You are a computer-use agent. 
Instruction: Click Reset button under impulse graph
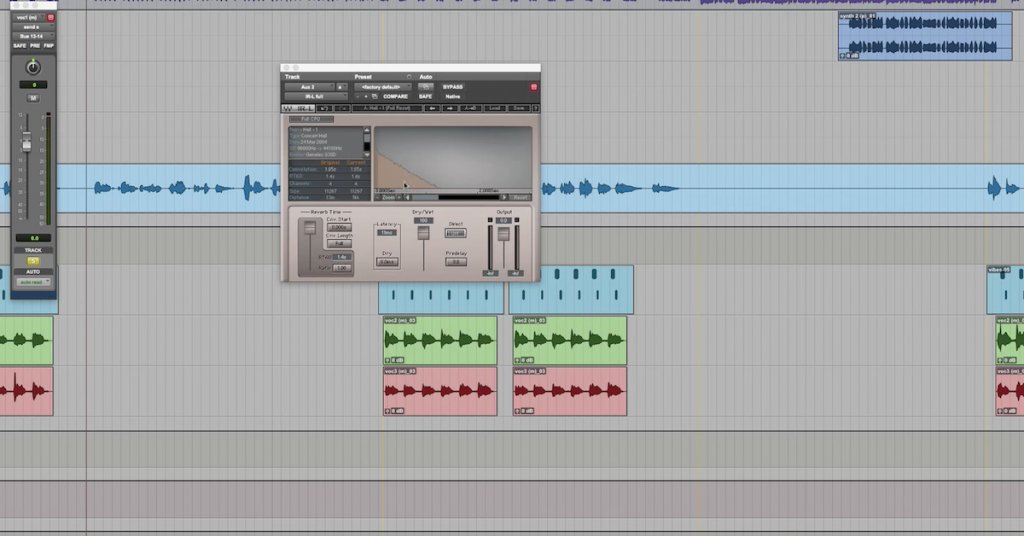(x=520, y=197)
